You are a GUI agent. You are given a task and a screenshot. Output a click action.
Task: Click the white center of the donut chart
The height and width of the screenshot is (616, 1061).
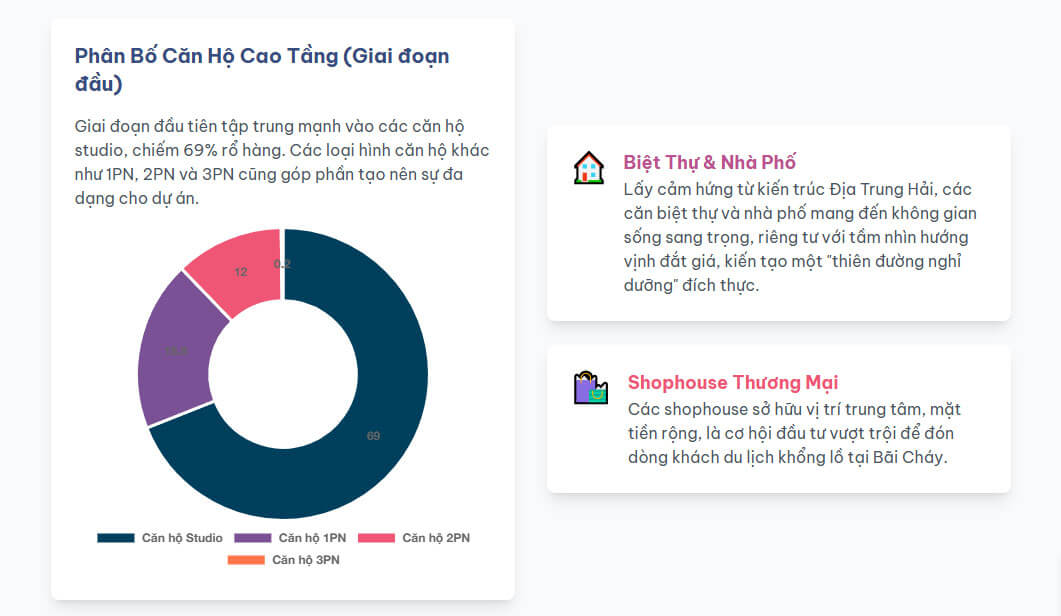(x=283, y=374)
